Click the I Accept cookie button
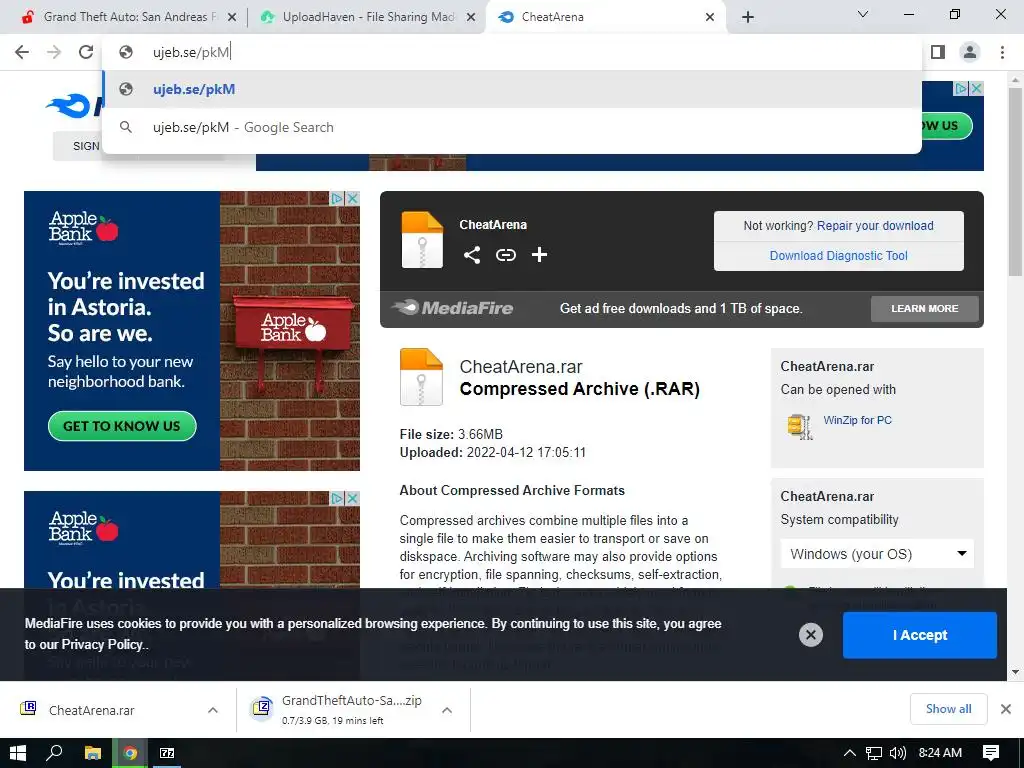Viewport: 1024px width, 768px height. pos(920,635)
